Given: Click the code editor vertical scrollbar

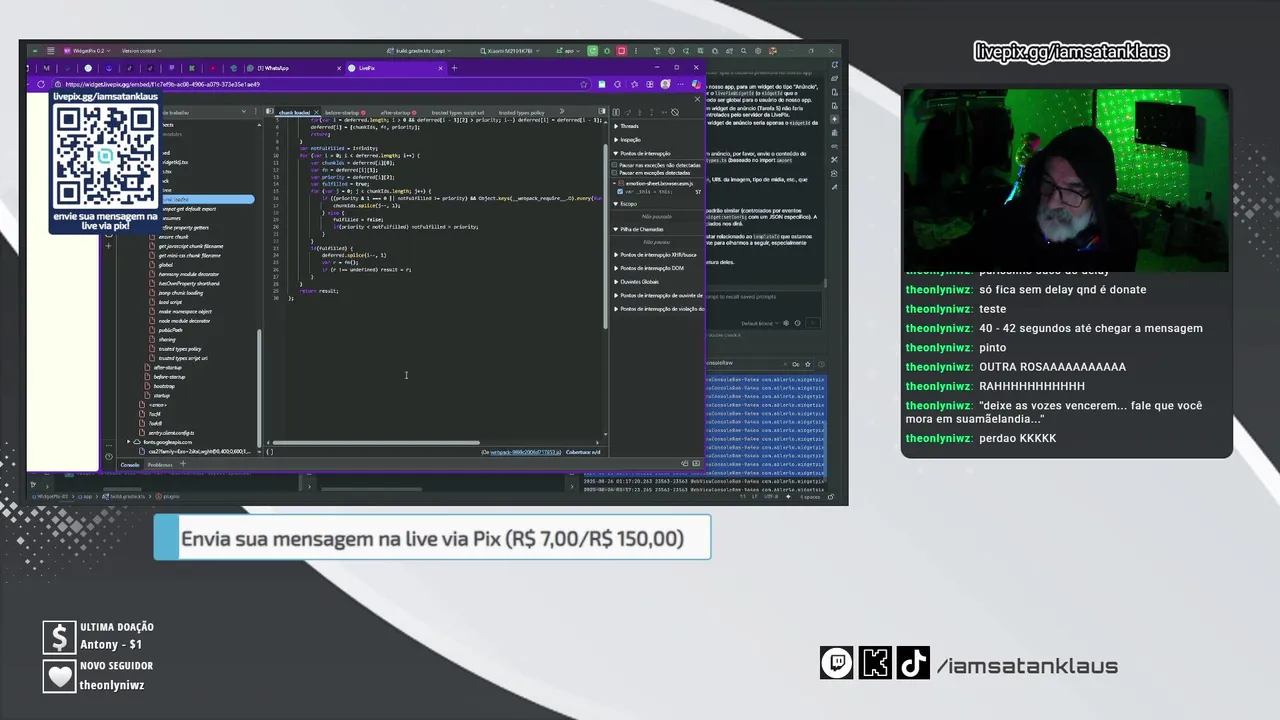Looking at the screenshot, I should (x=606, y=238).
